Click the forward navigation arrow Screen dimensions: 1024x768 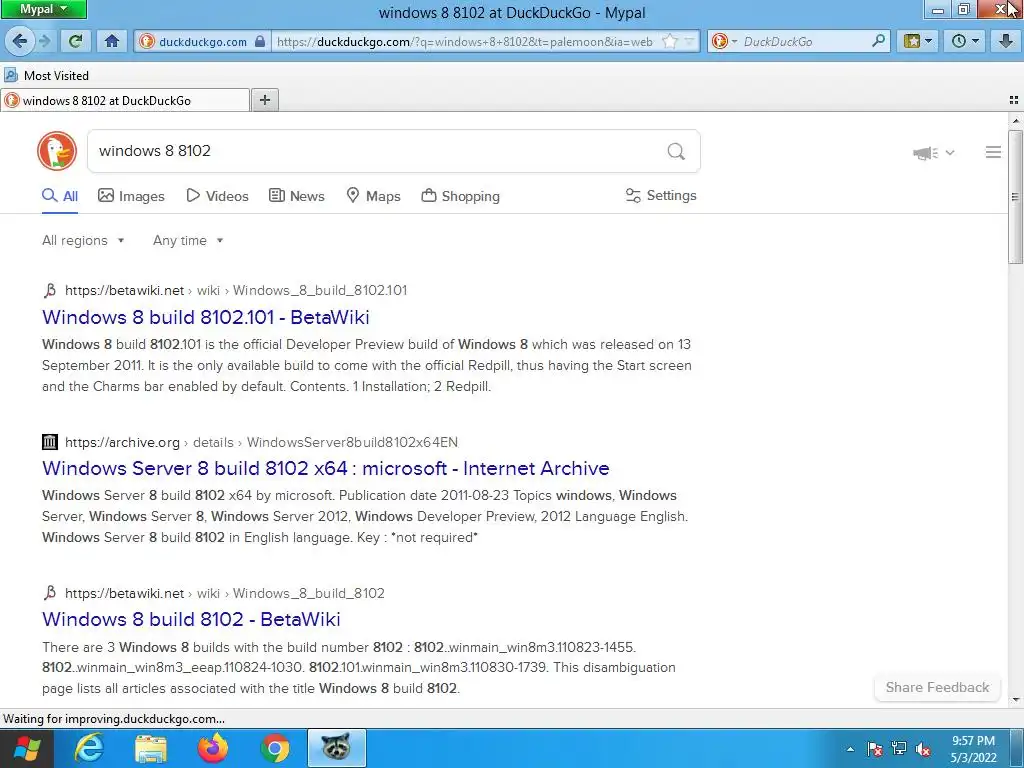(x=45, y=42)
